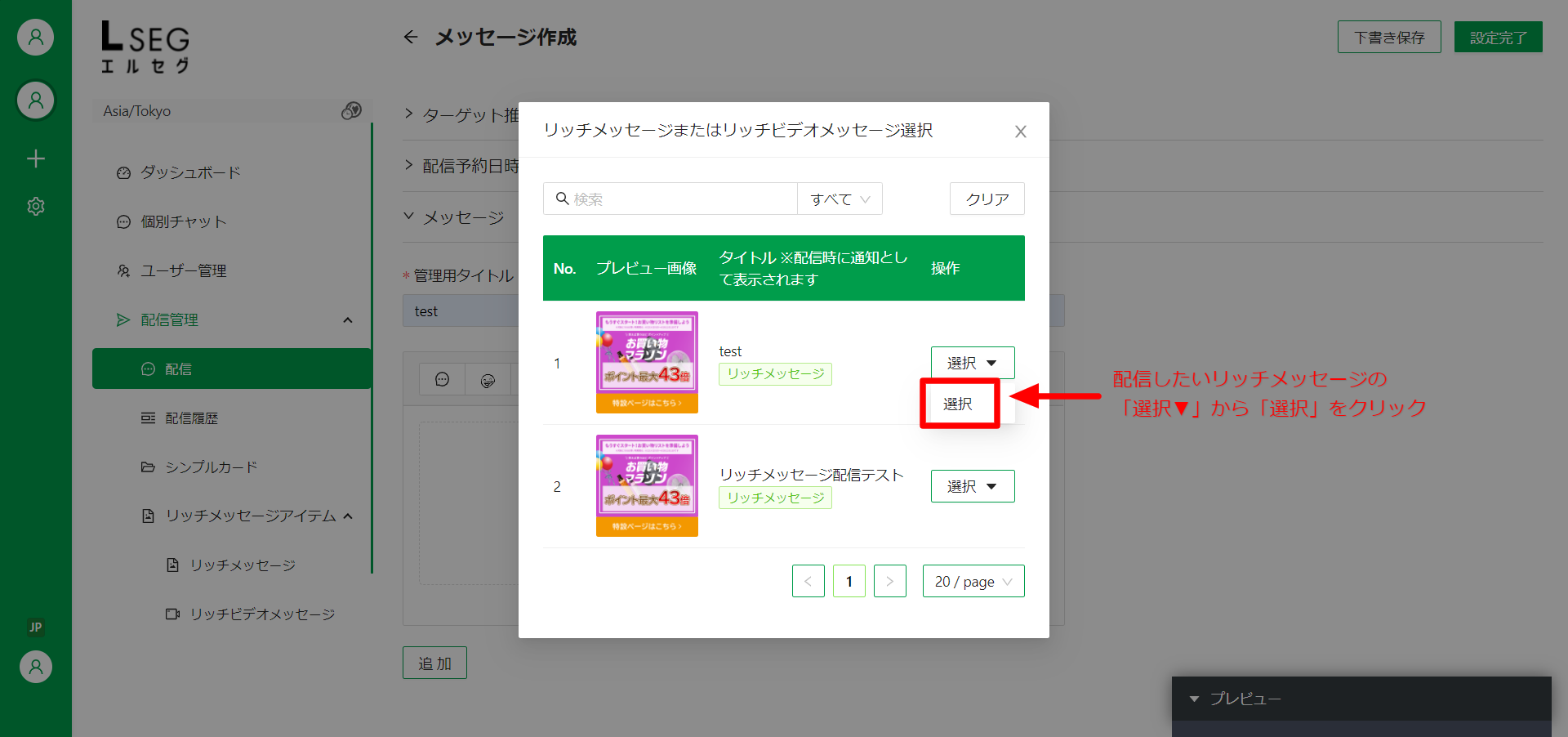Click timezone globe icon next to Asia/Tokyo
Screen dimensions: 1568x737
click(351, 110)
